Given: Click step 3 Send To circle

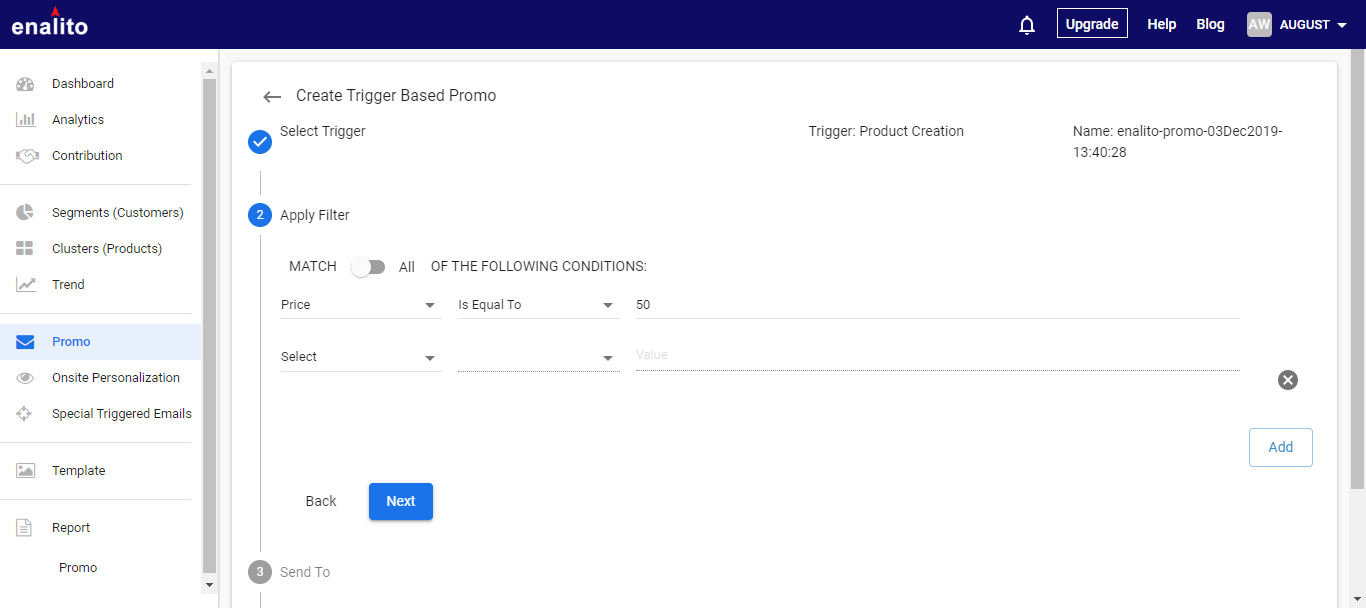Looking at the screenshot, I should (x=260, y=572).
